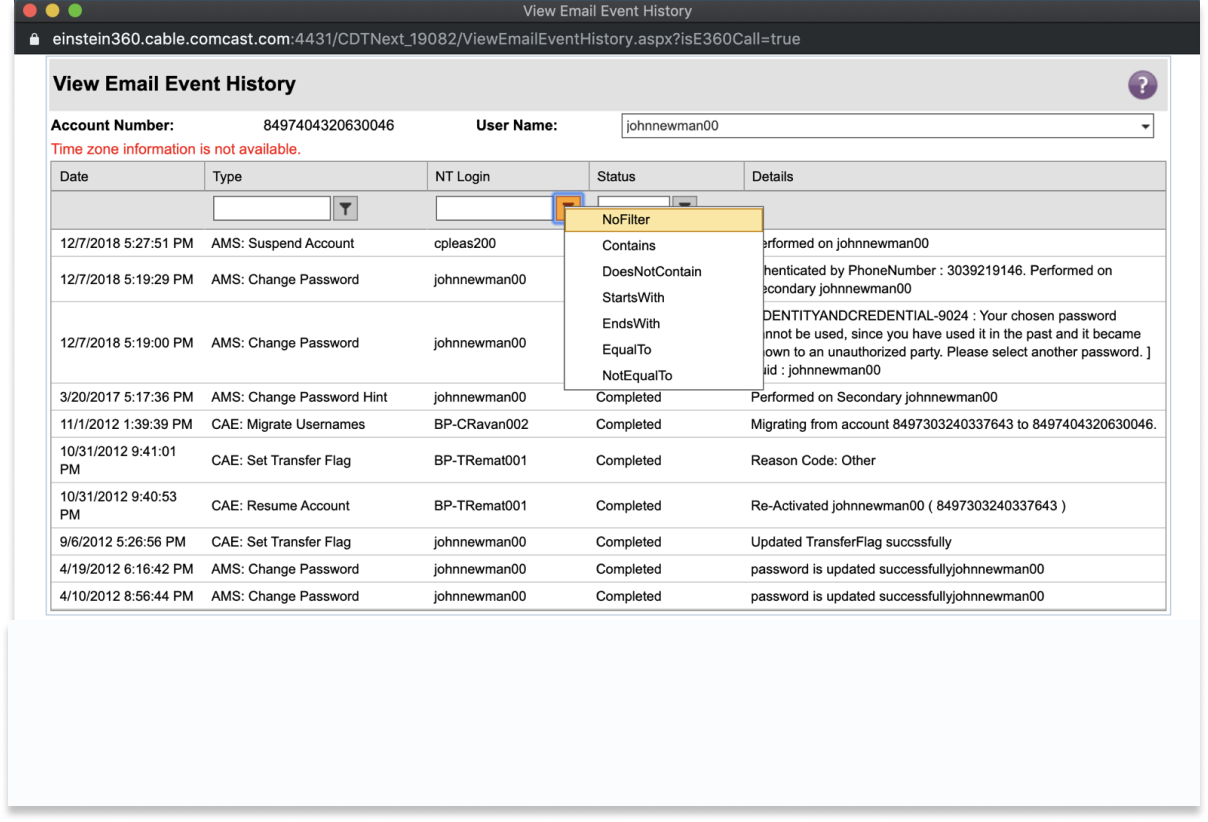Select DoesNotContain filter option
Screen dimensions: 1208x822
pyautogui.click(x=651, y=271)
